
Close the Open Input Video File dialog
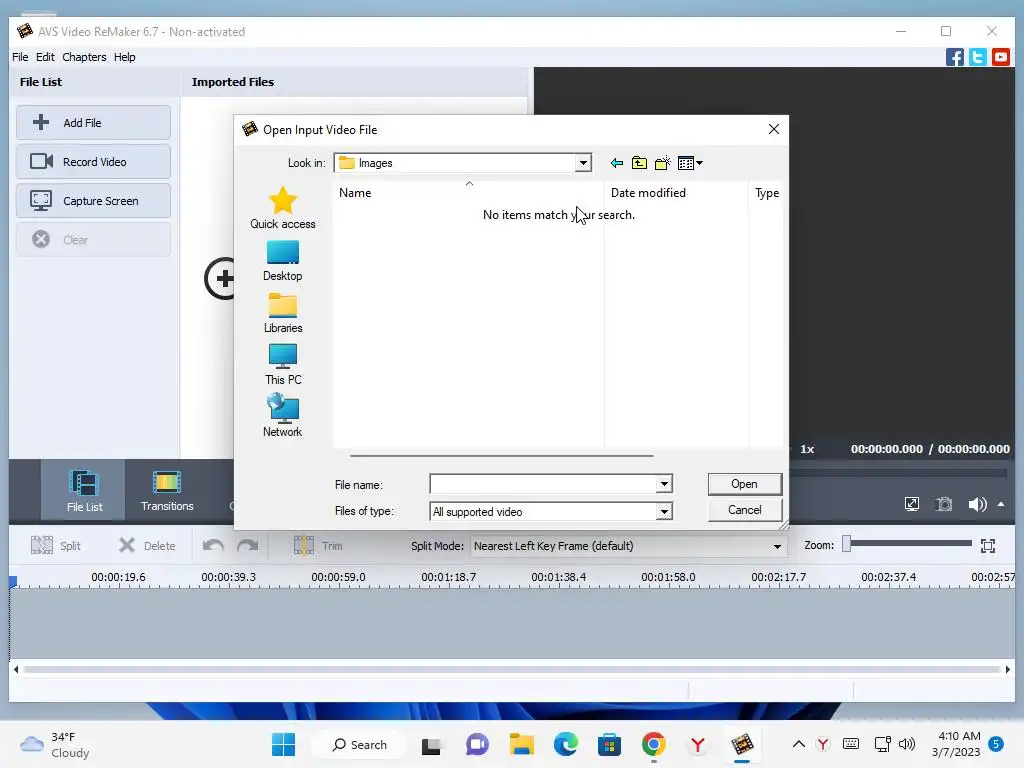pos(774,129)
